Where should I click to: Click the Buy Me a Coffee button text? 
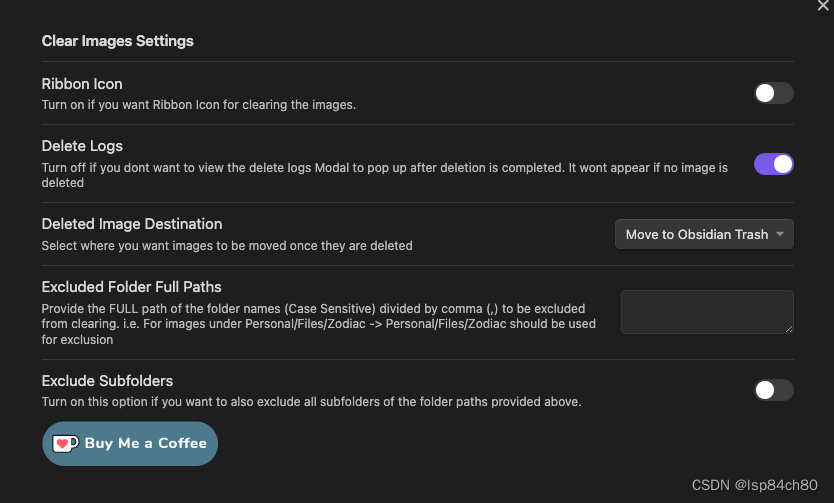146,443
